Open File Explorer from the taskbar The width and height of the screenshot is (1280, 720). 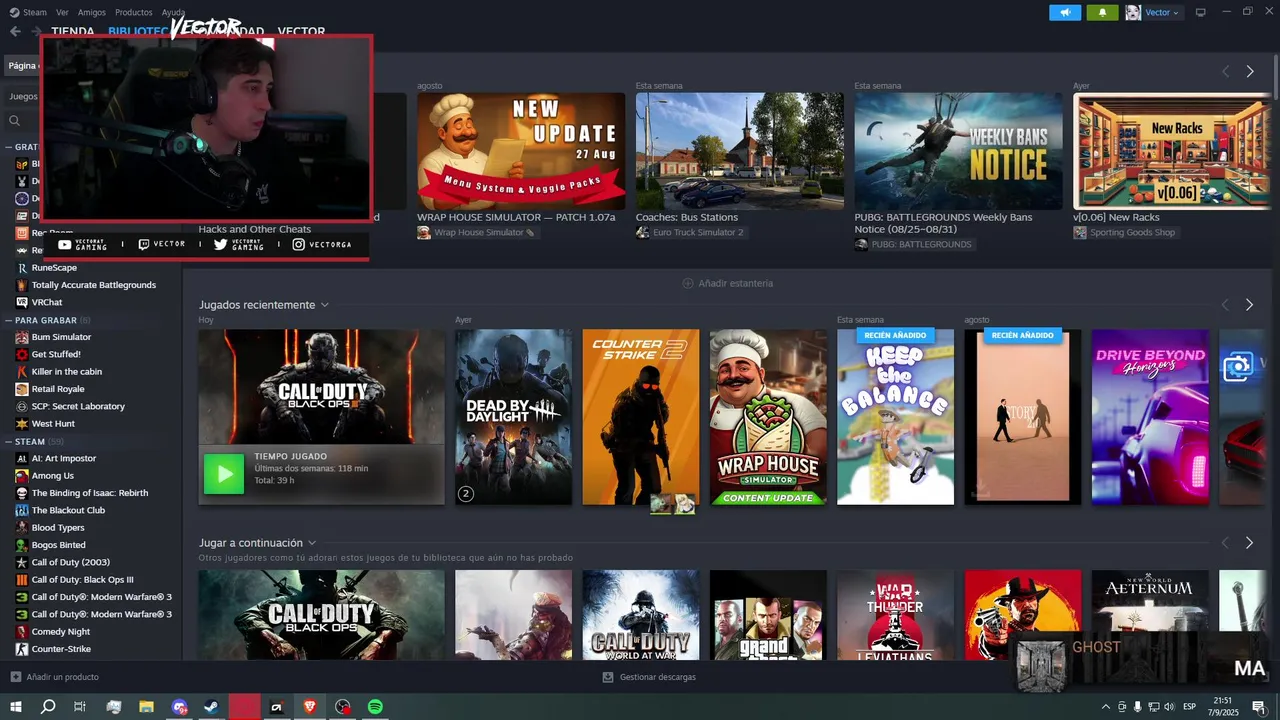pyautogui.click(x=147, y=707)
